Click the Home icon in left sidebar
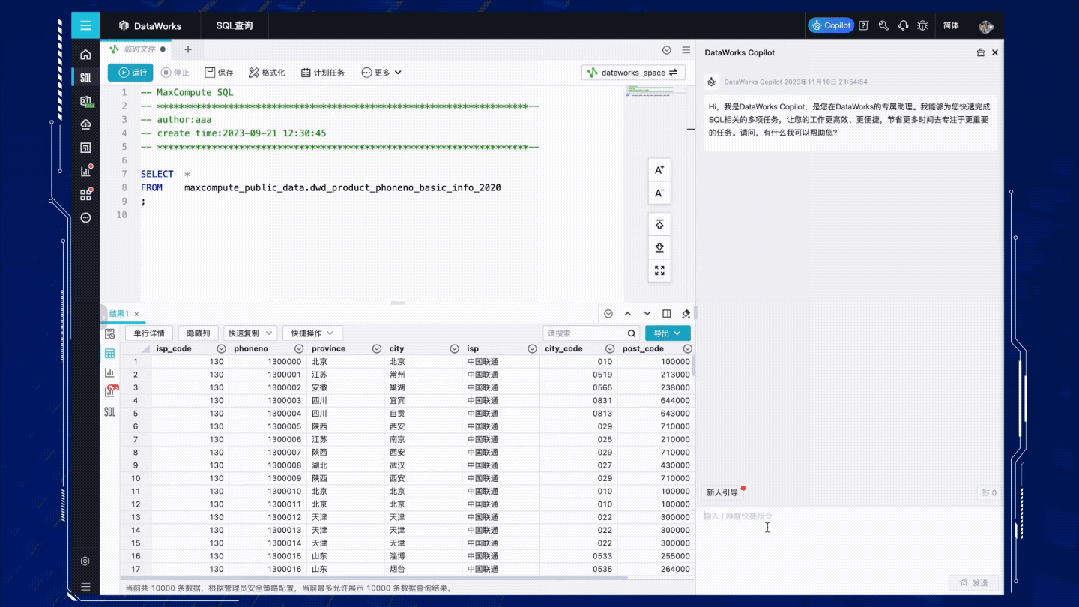Viewport: 1079px width, 607px height. click(x=85, y=54)
